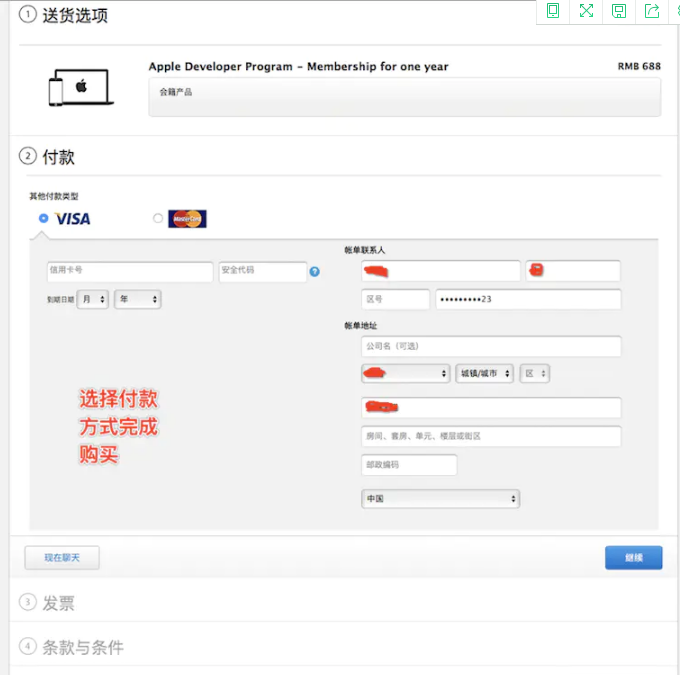Screen dimensions: 680x675
Task: Click the 帐单联系人 label
Action: point(365,250)
